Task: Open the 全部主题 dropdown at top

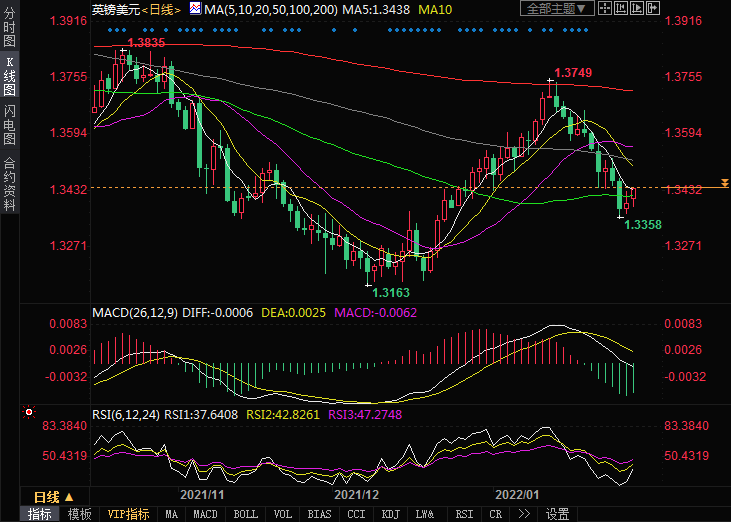Action: pos(557,9)
